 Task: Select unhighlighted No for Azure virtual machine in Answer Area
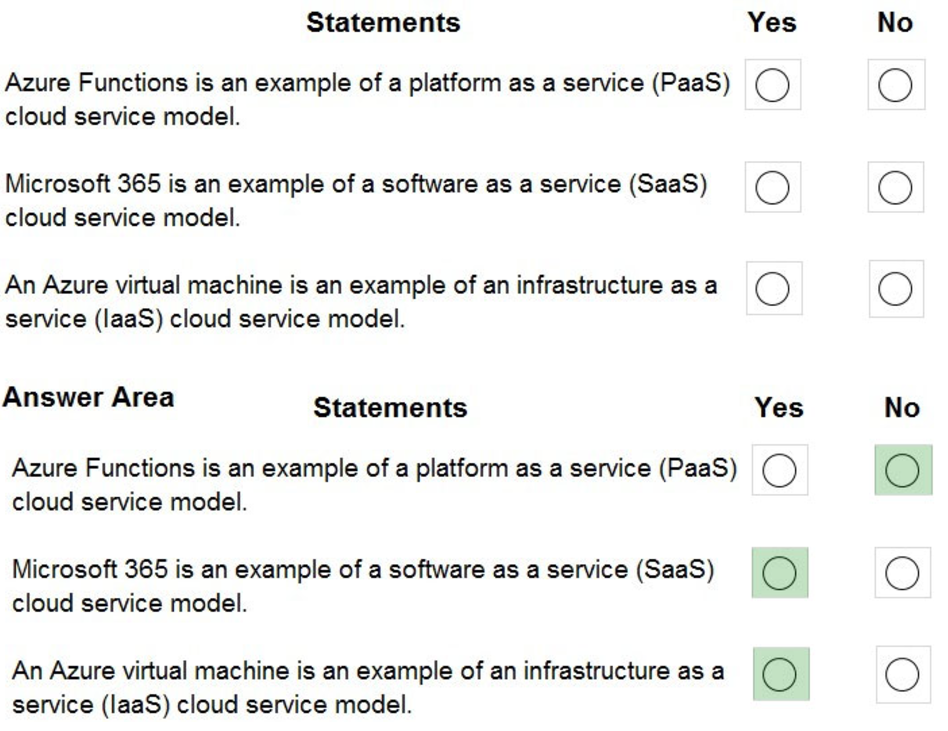[902, 675]
